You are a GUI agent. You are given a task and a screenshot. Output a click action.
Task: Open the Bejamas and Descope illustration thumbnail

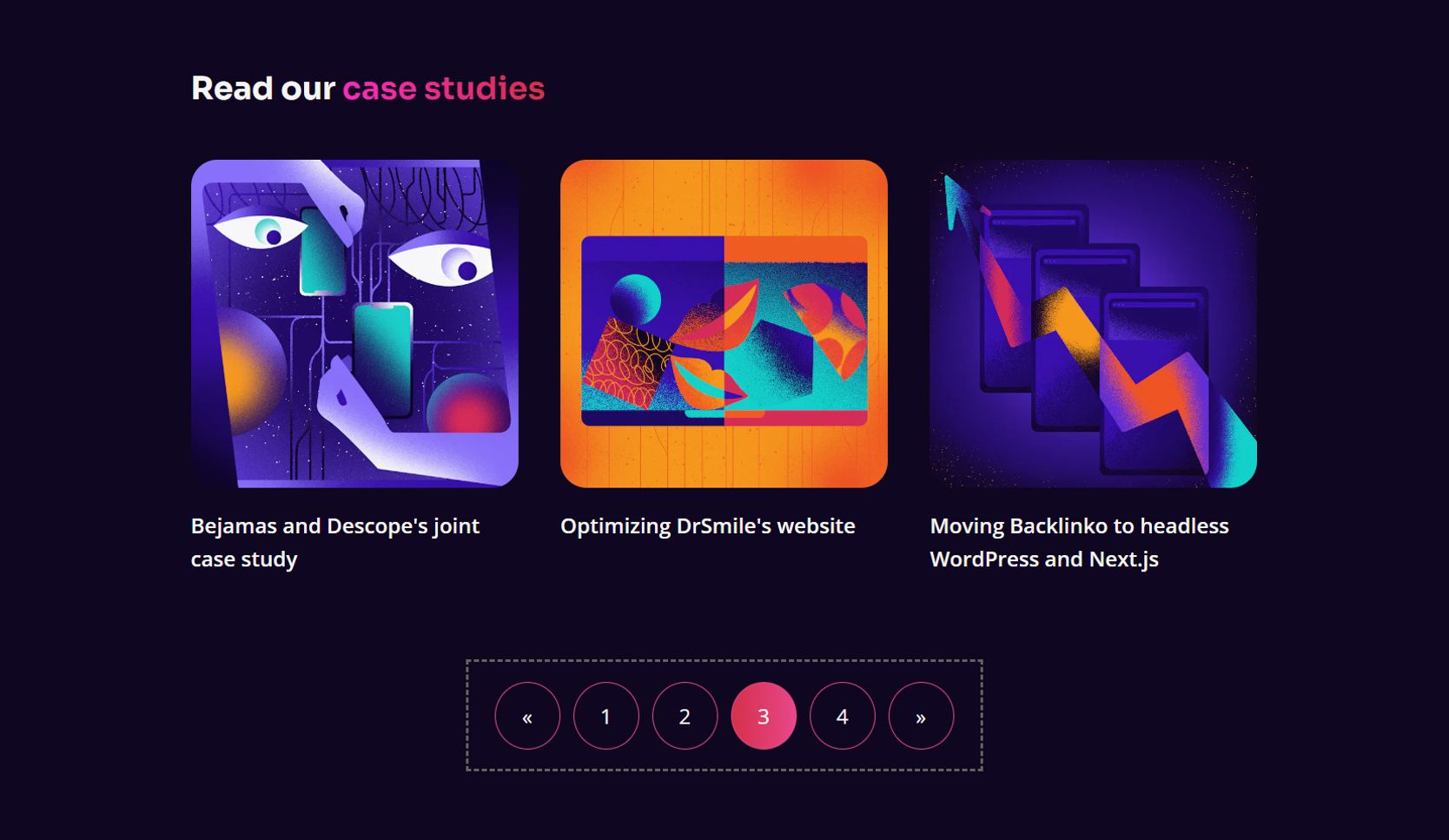coord(354,323)
